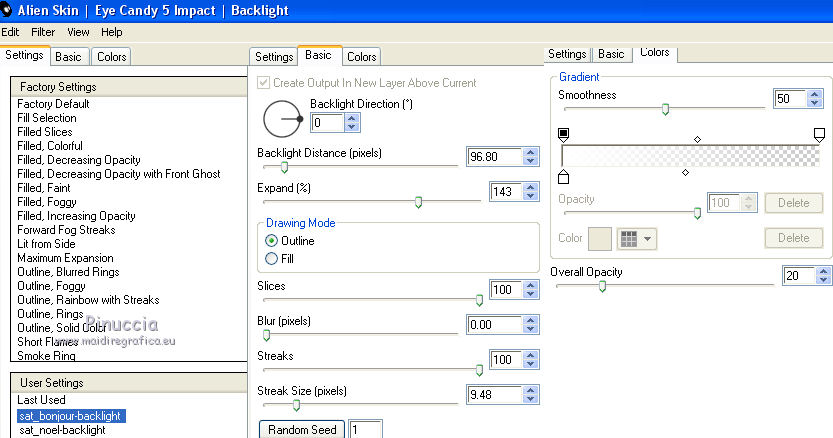Click the upper gradient midpoint diamond
Viewport: 833px width, 438px height.
pyautogui.click(x=698, y=139)
